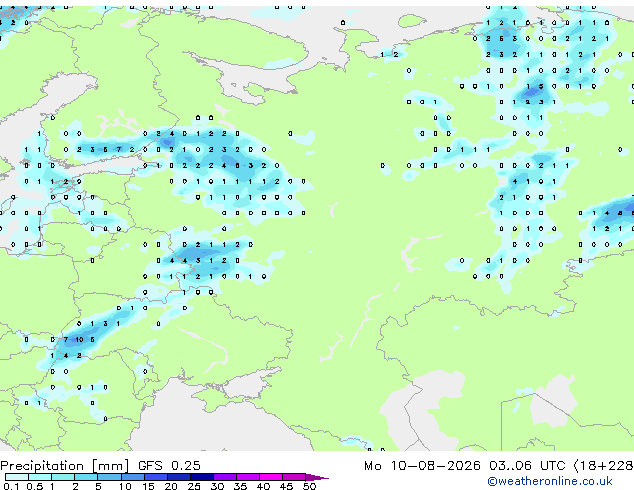This screenshot has height=490, width=634.
Task: Select the 0.1 mm legend color swatch
Action: point(17,477)
